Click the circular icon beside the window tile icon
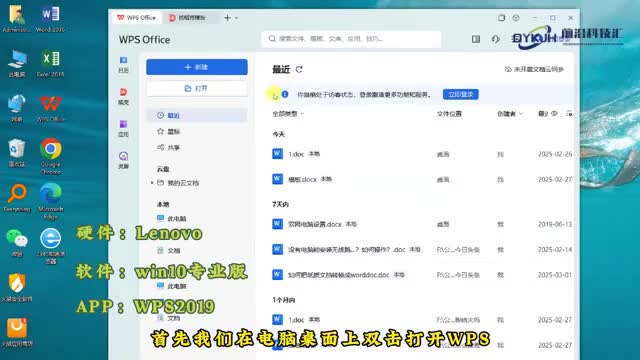 point(516,18)
